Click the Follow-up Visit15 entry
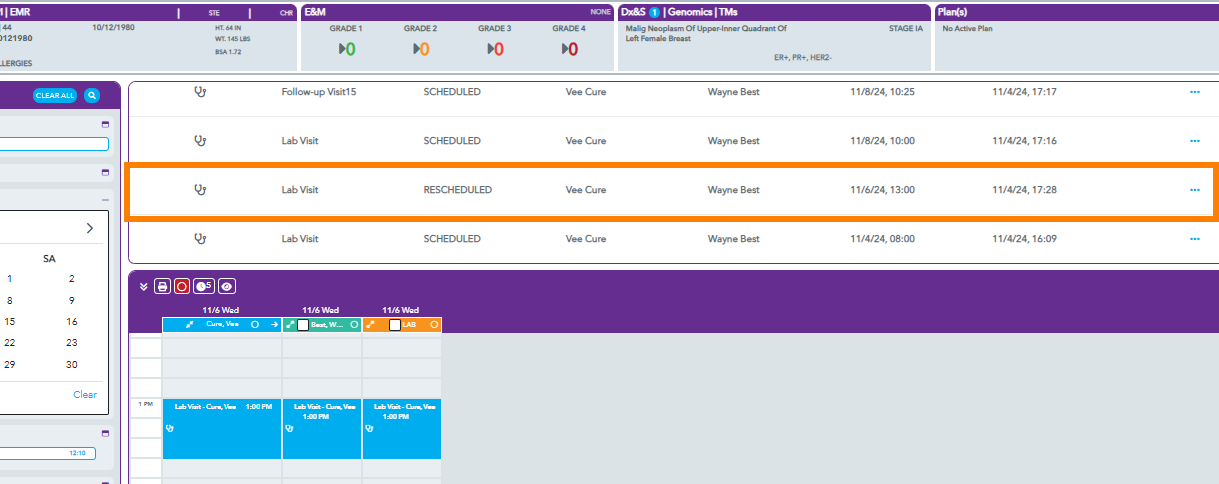Viewport: 1219px width, 484px height. click(319, 92)
